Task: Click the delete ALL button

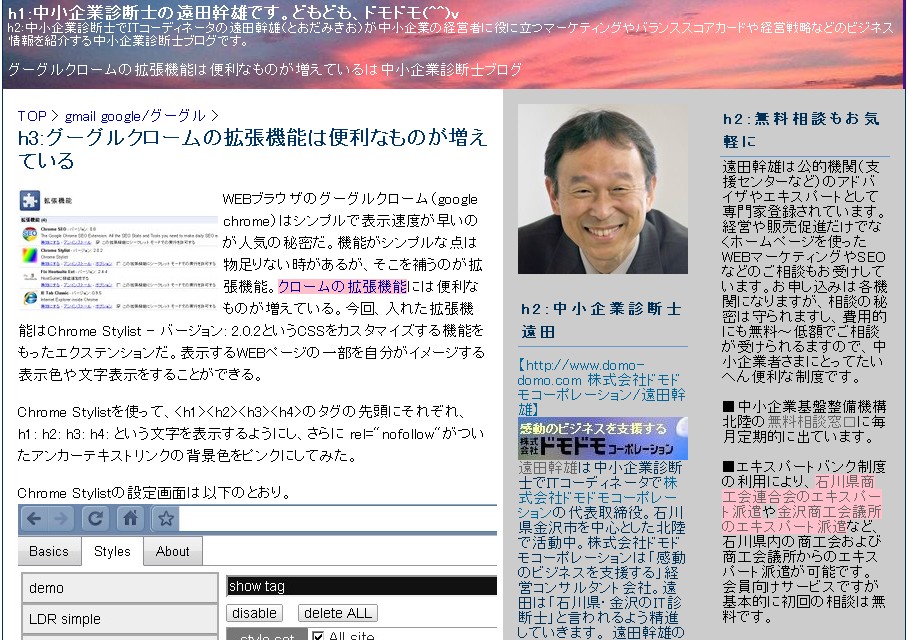Action: pos(338,613)
